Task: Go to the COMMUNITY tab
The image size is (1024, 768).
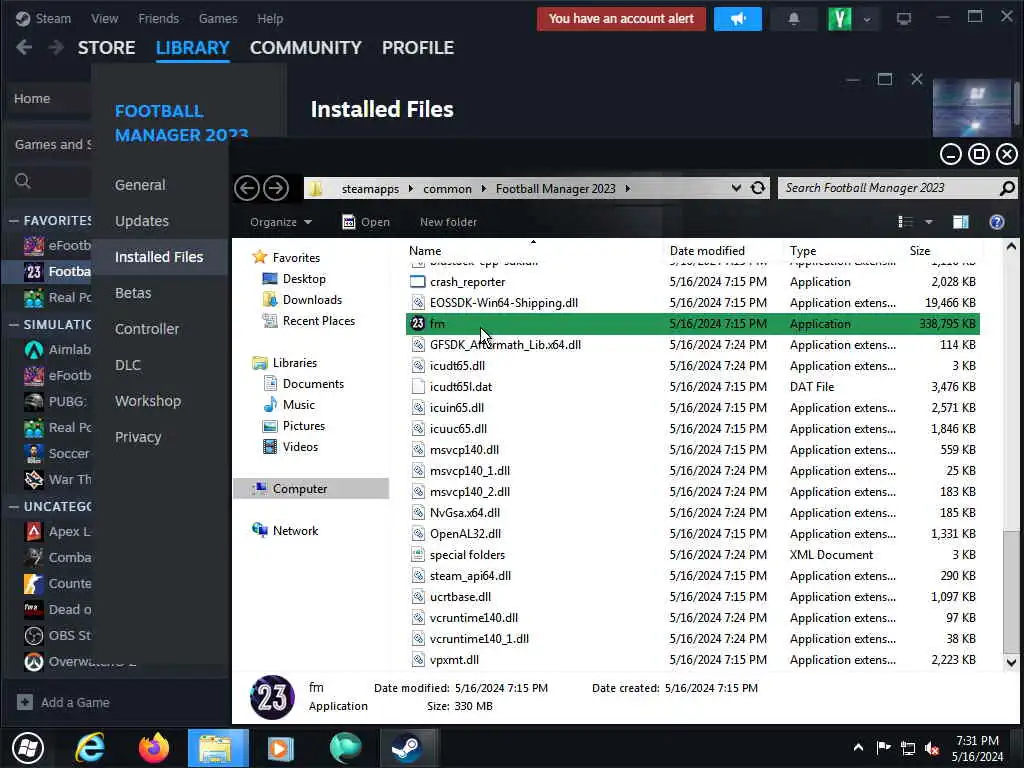Action: [306, 48]
